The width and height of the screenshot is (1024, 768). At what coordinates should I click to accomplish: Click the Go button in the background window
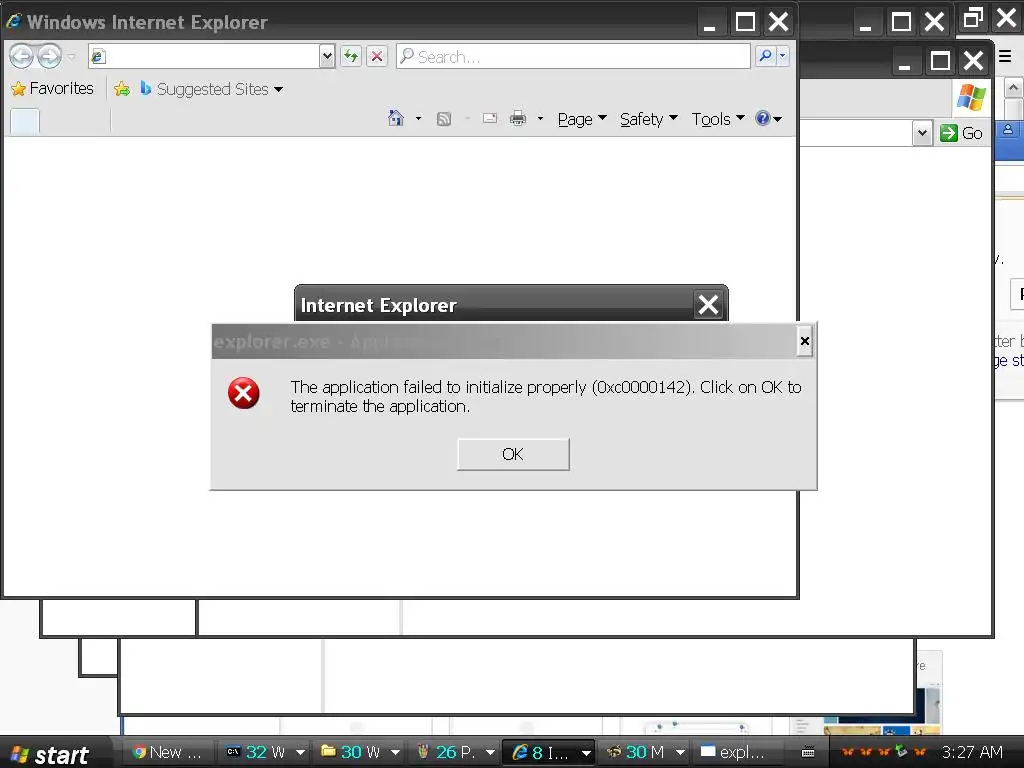(961, 133)
